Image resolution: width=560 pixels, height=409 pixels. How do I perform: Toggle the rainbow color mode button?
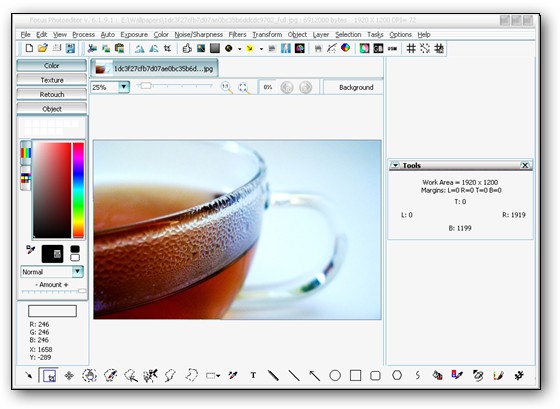point(26,153)
